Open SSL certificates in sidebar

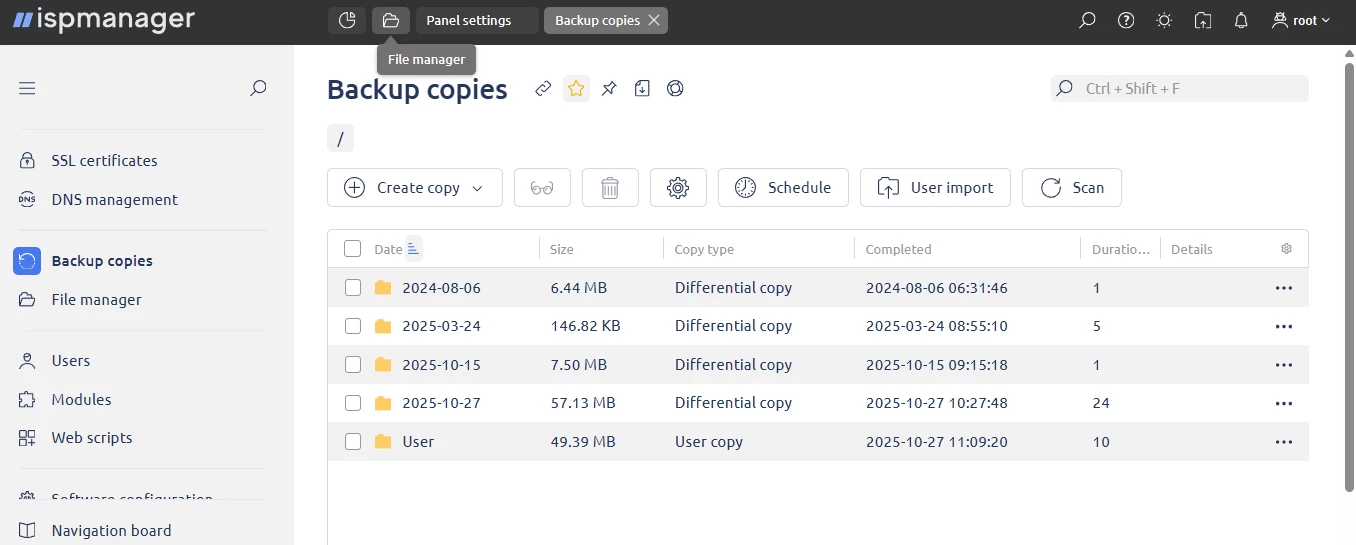click(104, 161)
